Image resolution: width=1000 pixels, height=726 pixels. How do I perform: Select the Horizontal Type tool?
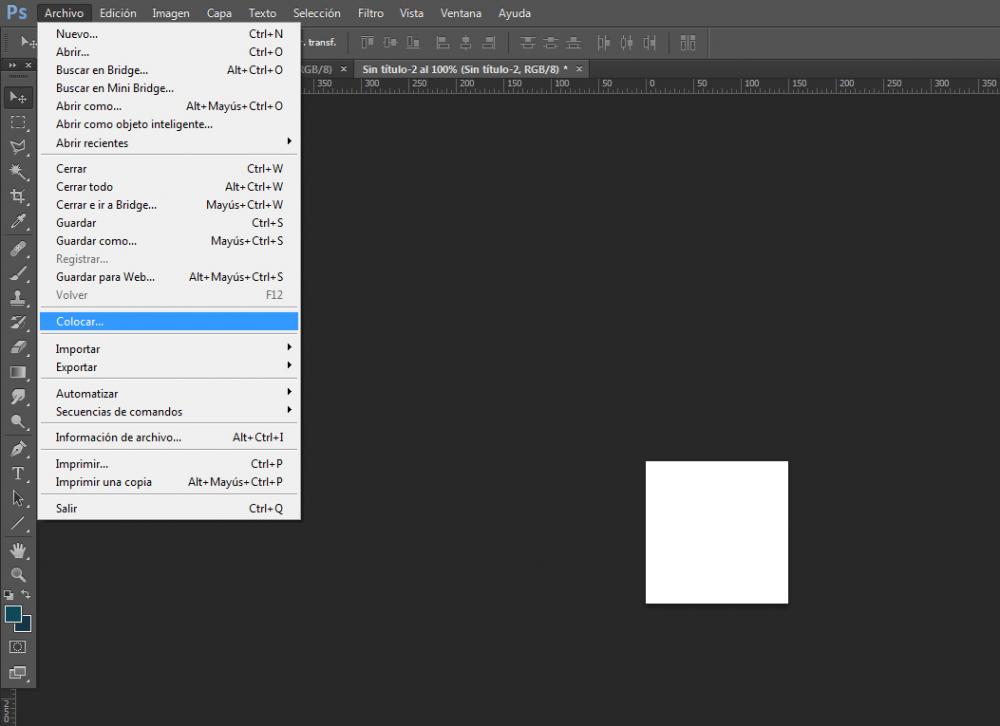click(x=18, y=473)
